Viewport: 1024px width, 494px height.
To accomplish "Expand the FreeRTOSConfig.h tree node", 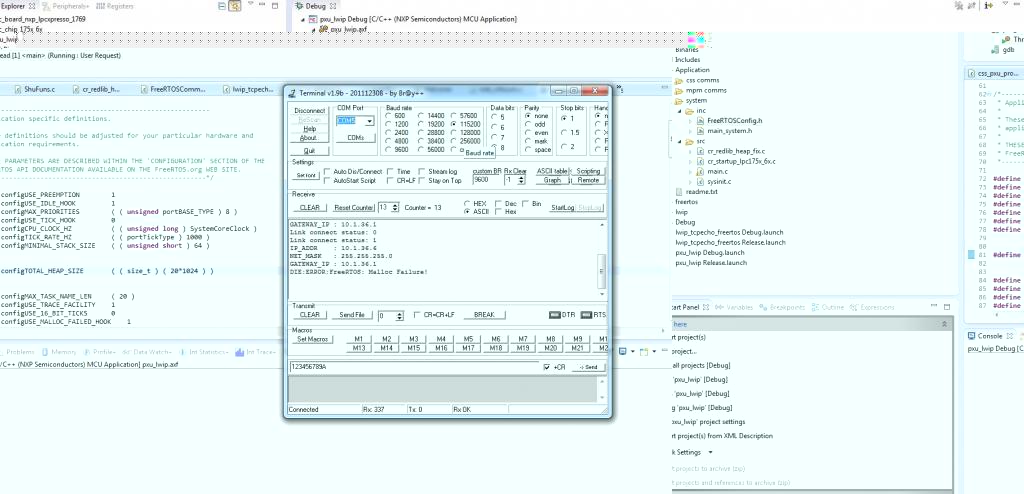I will pyautogui.click(x=692, y=121).
